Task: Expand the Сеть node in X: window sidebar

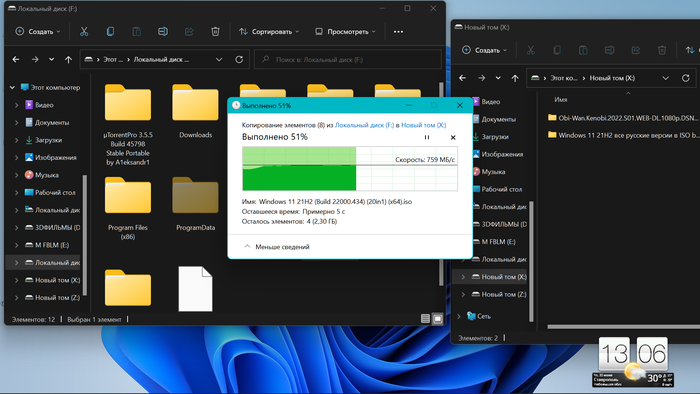Action: [459, 316]
